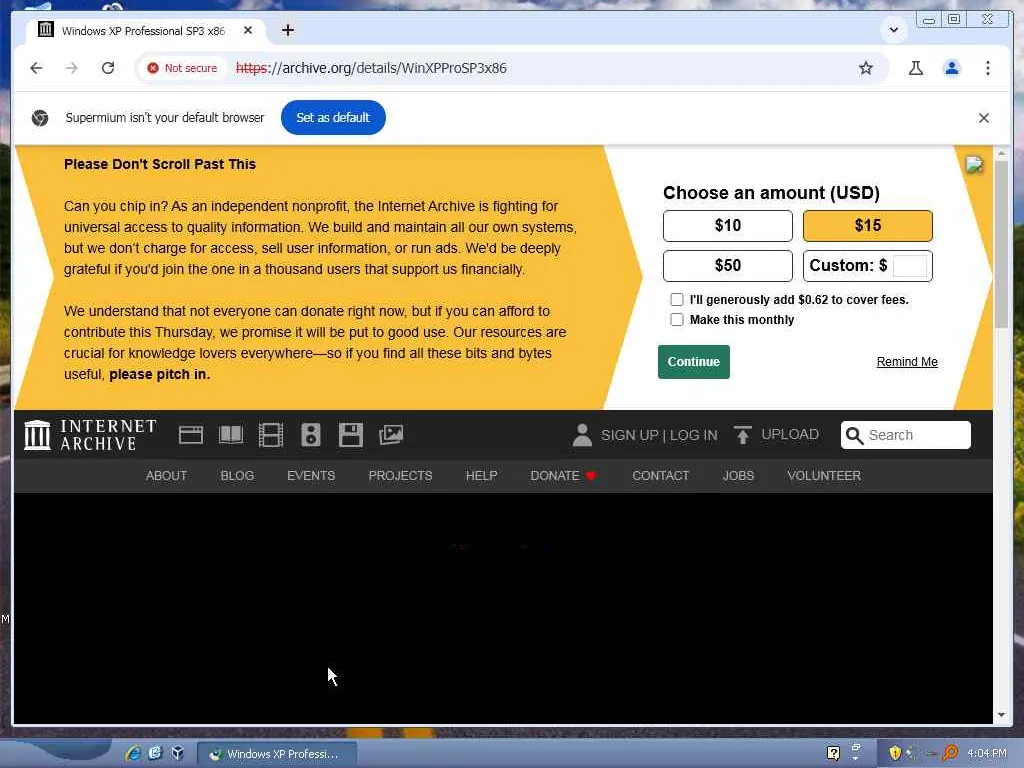Open the ABOUT menu item
The width and height of the screenshot is (1024, 768).
tap(167, 476)
